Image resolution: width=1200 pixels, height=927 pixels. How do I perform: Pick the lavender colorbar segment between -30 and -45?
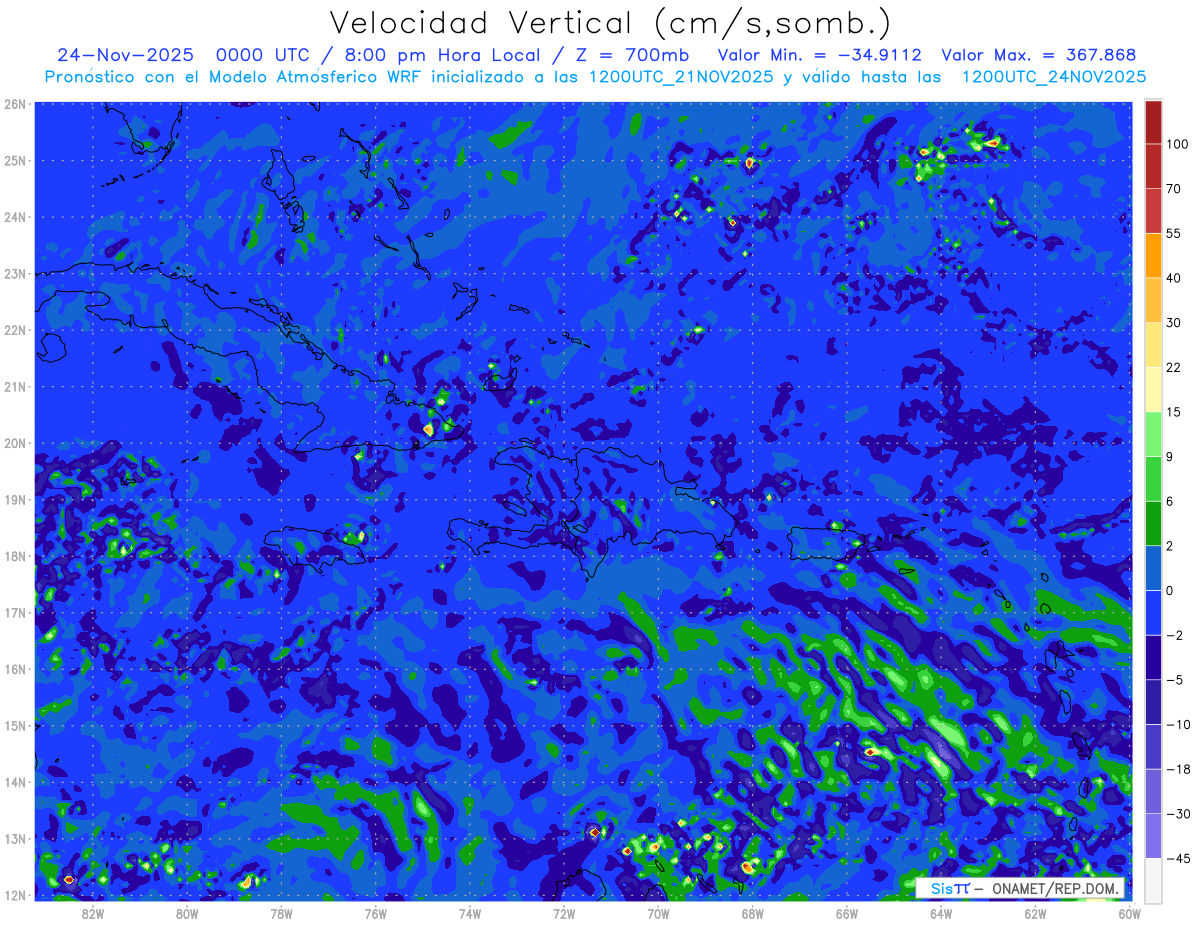coord(1153,836)
